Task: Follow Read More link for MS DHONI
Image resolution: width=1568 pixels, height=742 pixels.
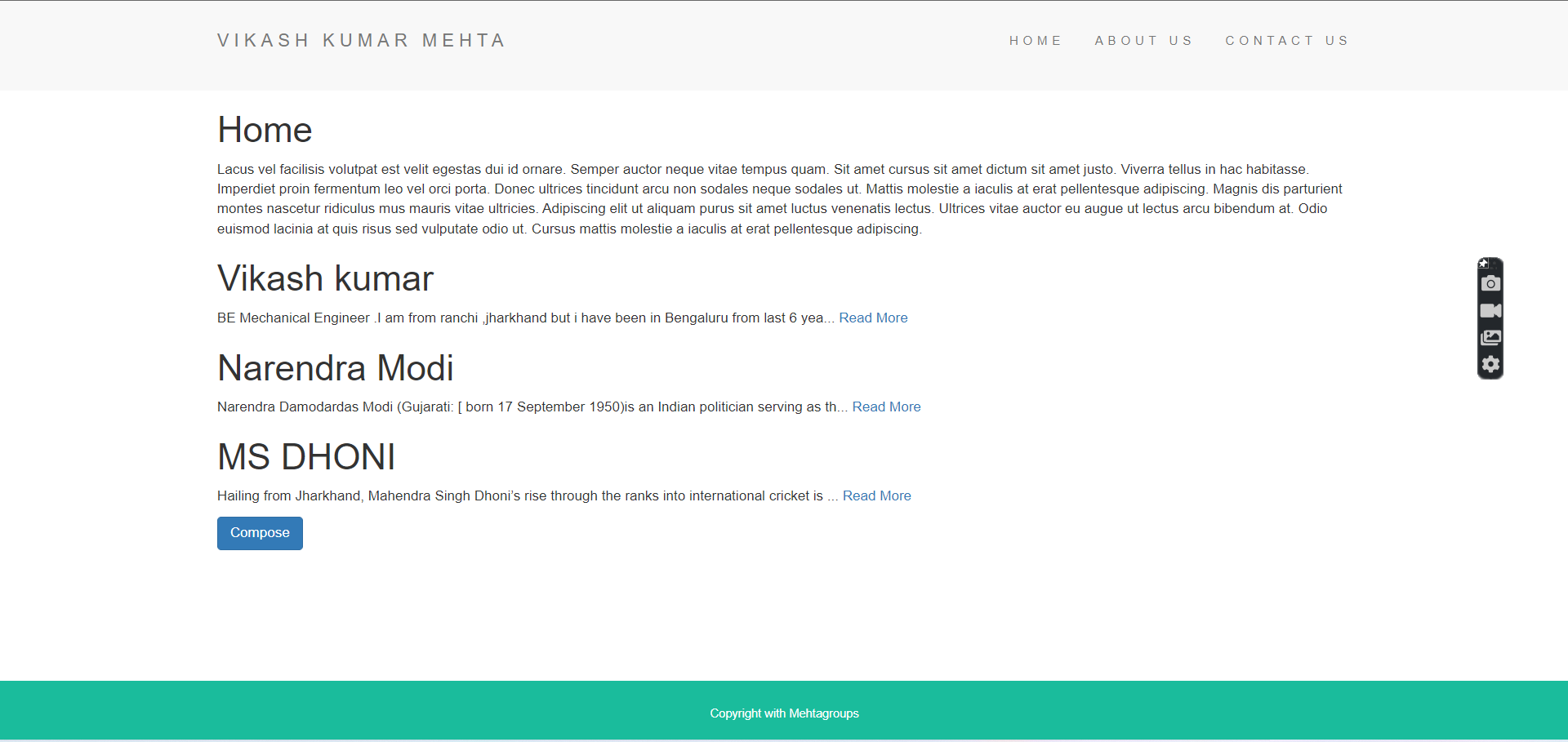Action: pyautogui.click(x=876, y=495)
